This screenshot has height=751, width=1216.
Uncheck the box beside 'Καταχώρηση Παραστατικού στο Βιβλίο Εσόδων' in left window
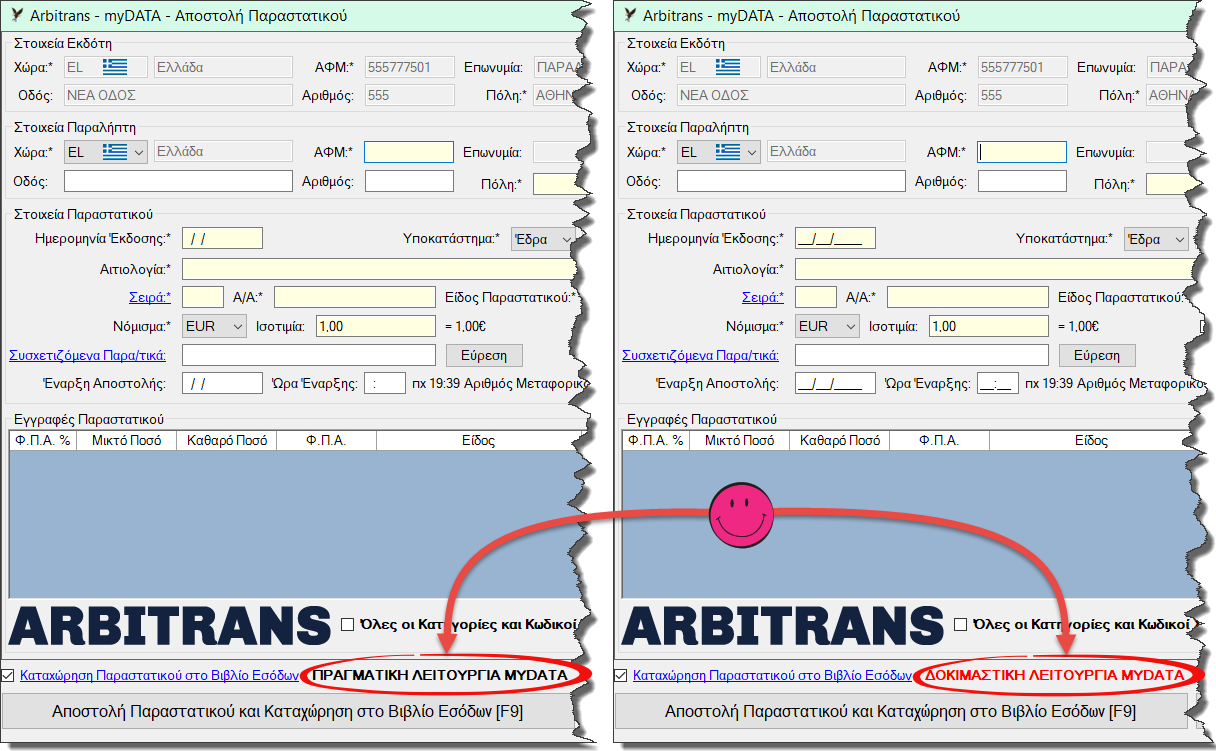click(9, 675)
